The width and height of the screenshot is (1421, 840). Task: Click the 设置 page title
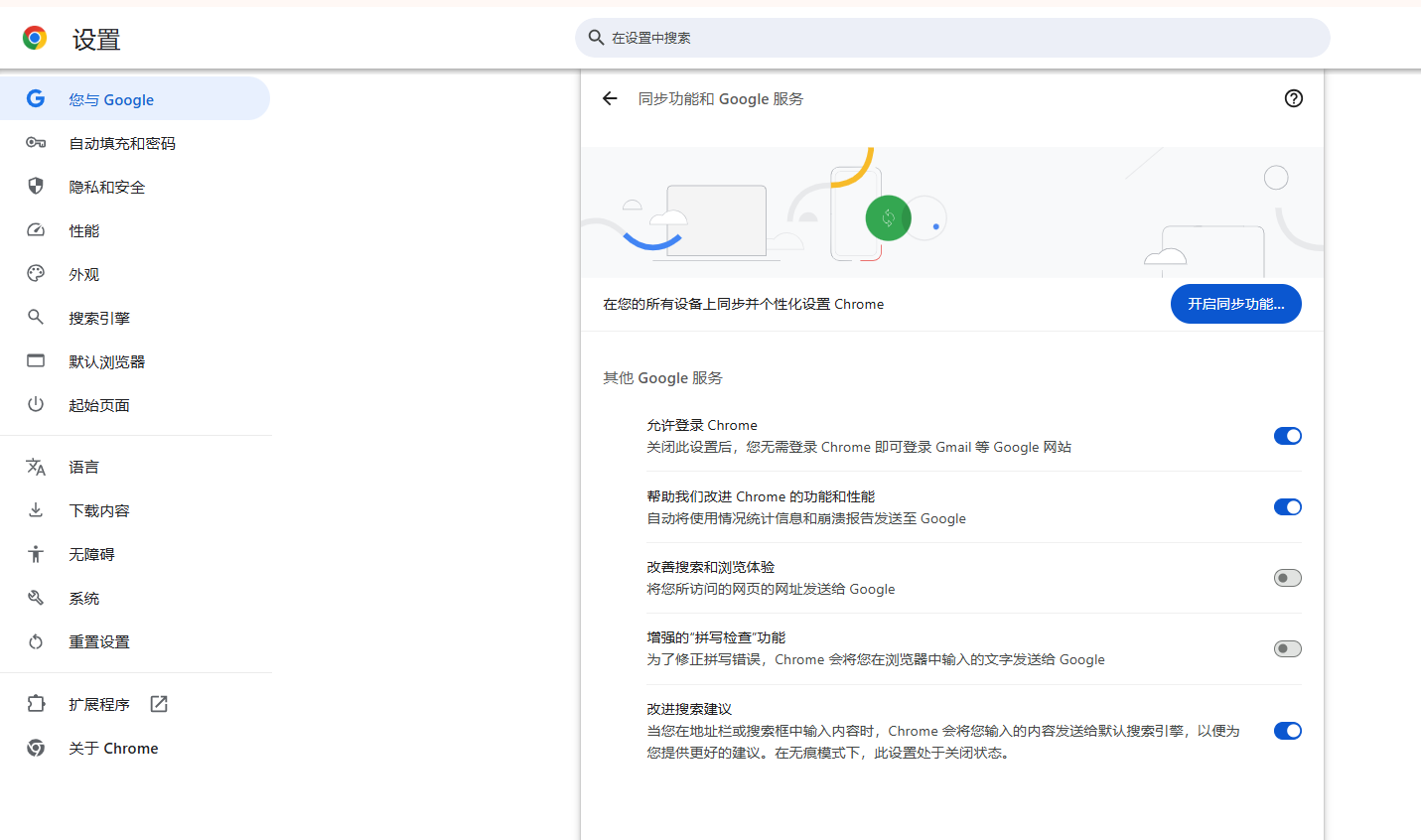(96, 40)
